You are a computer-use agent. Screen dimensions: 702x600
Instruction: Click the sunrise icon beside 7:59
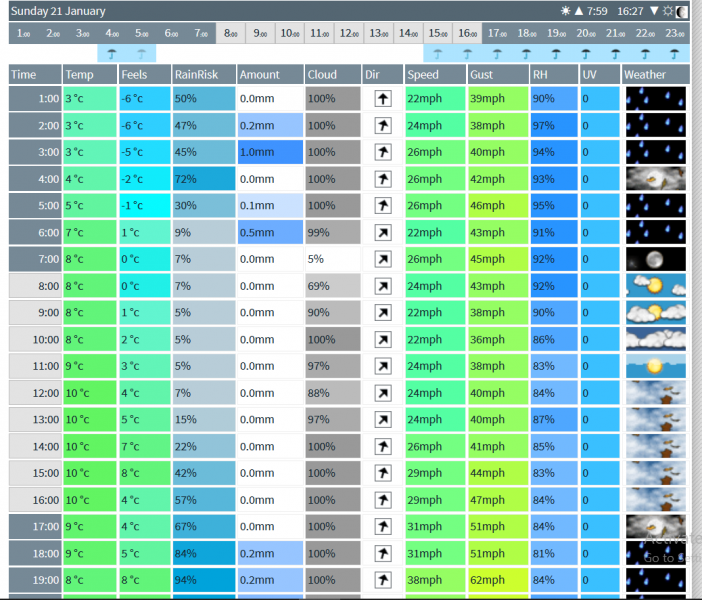point(566,11)
